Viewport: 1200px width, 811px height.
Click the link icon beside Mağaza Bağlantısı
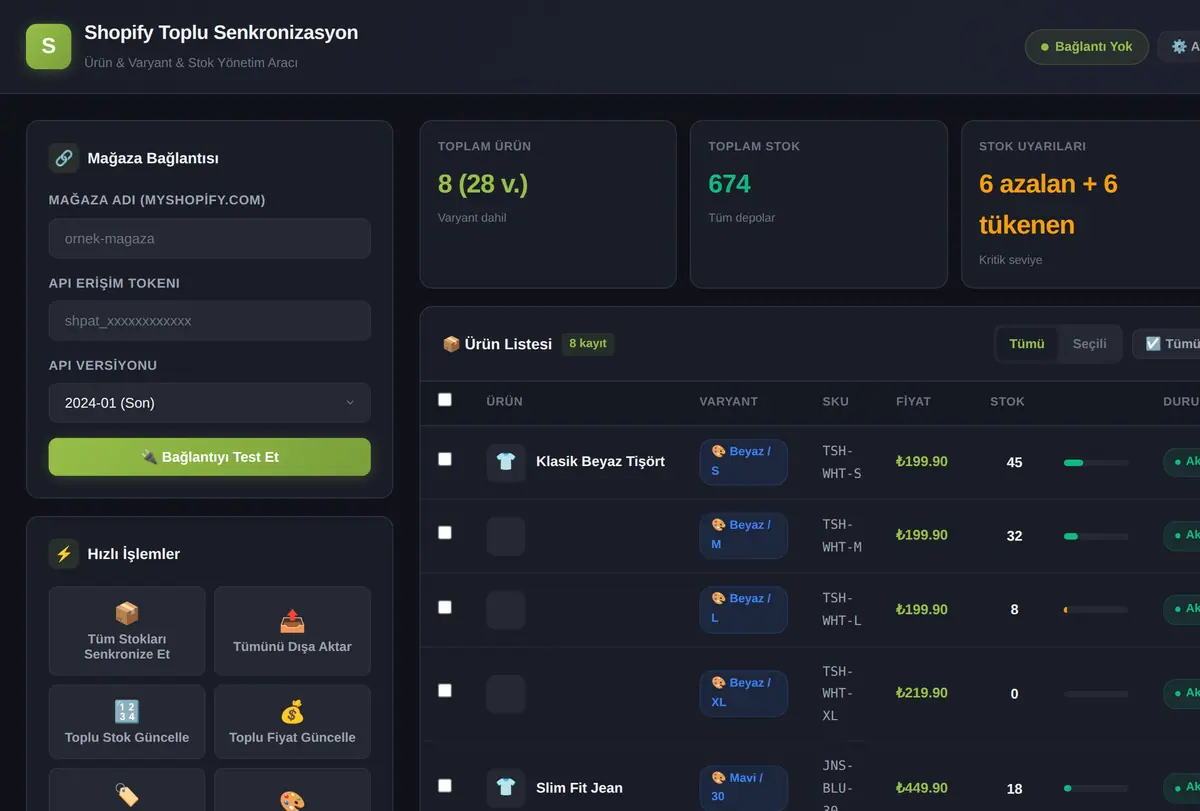click(x=64, y=158)
